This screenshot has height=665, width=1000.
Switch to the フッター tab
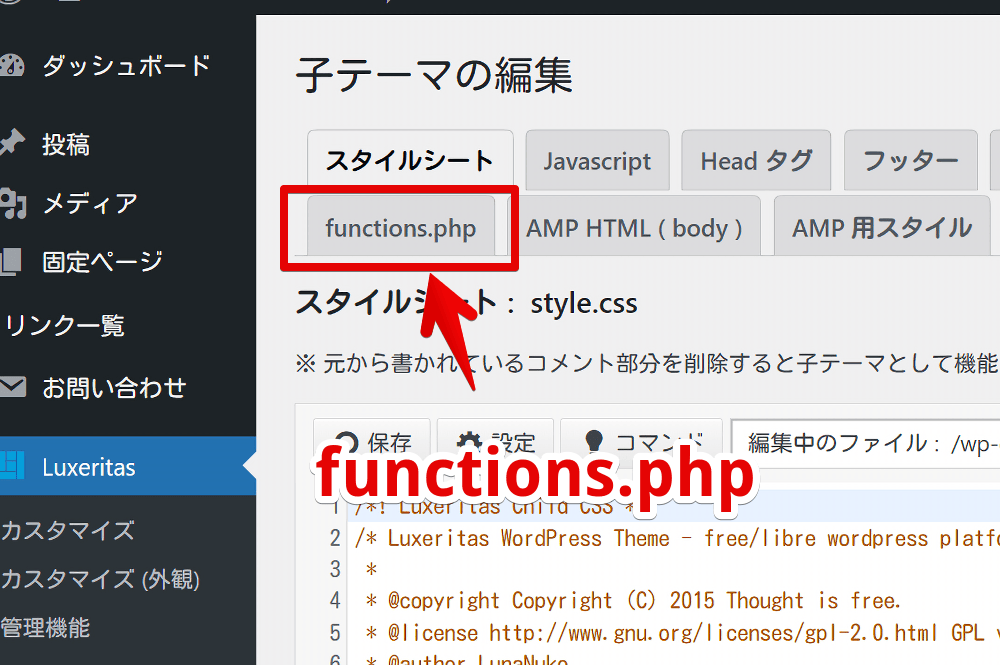click(911, 160)
